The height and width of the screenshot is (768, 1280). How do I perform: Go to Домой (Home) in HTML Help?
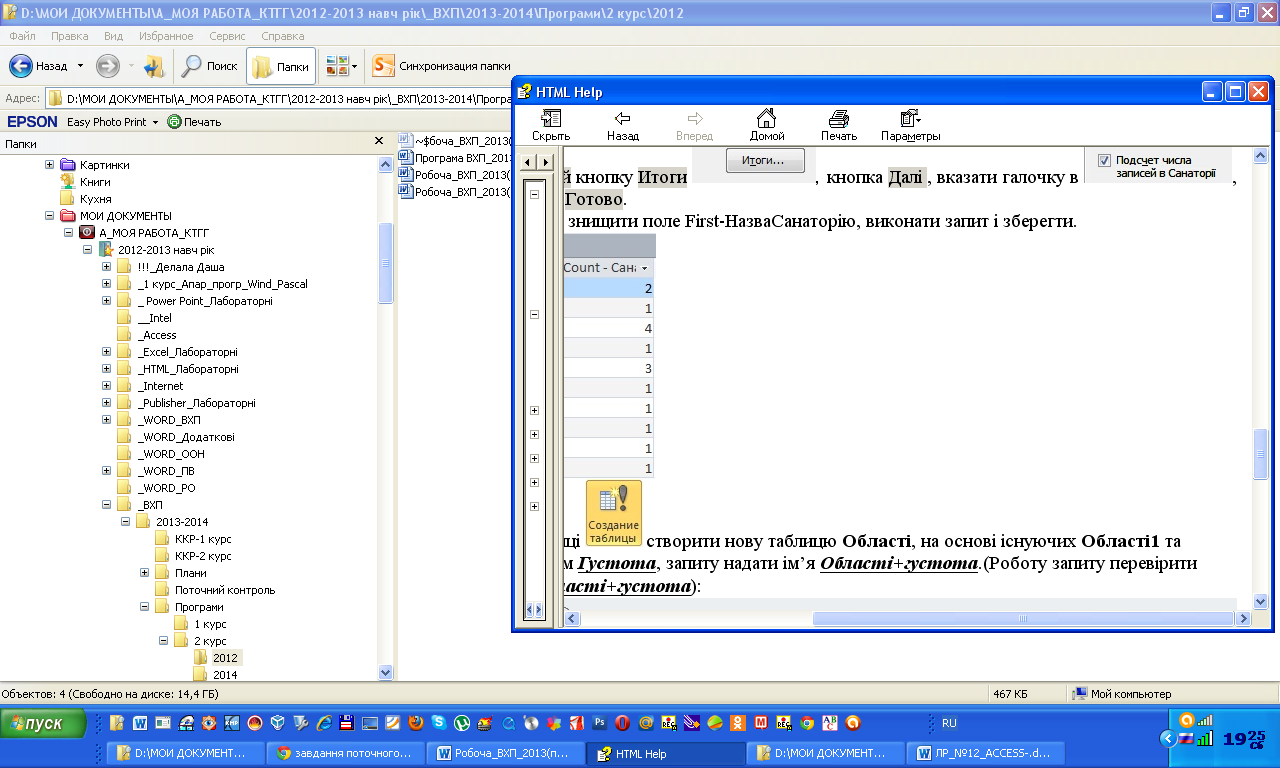coord(766,124)
